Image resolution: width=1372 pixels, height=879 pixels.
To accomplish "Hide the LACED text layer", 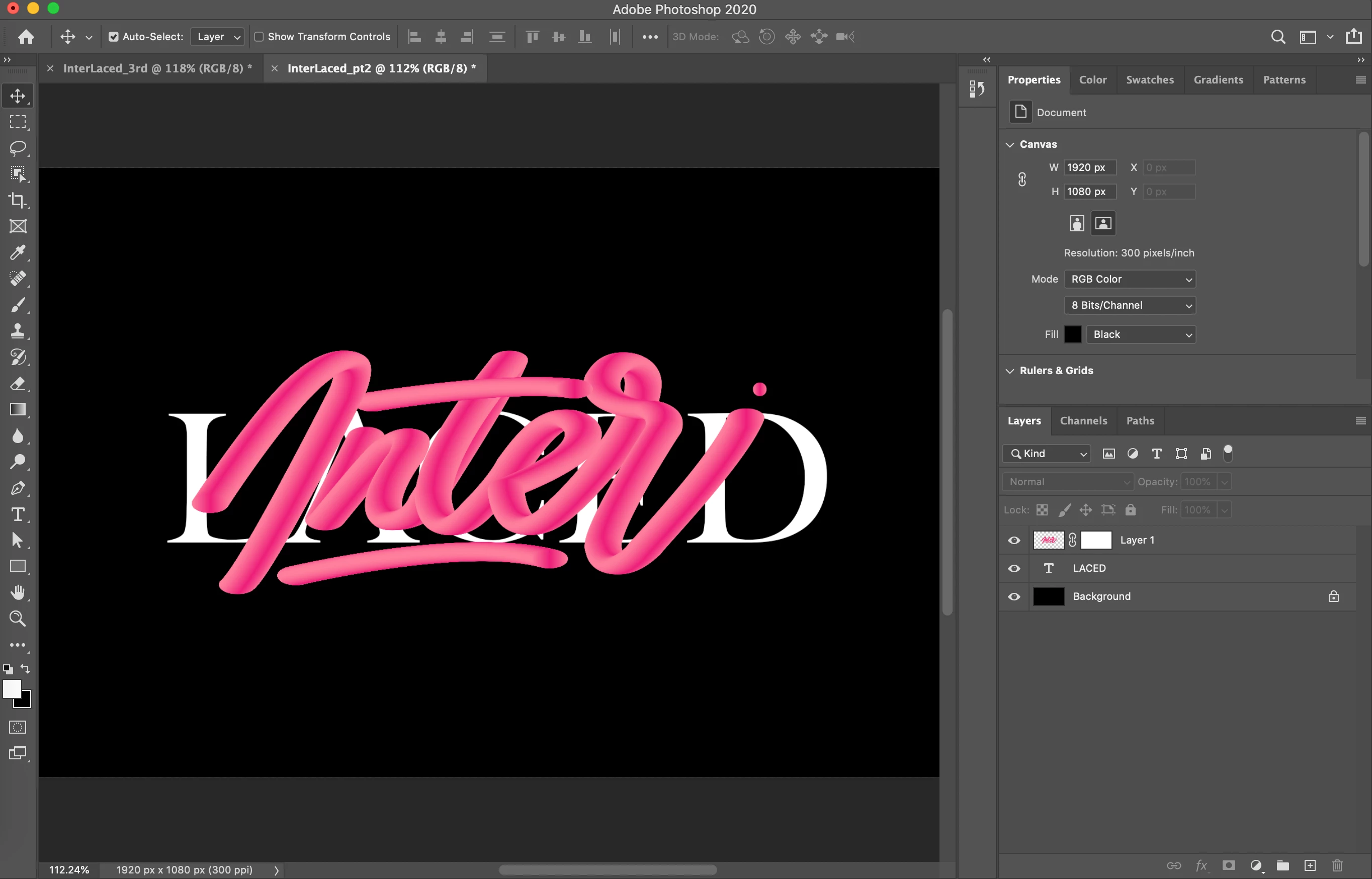I will click(x=1014, y=569).
